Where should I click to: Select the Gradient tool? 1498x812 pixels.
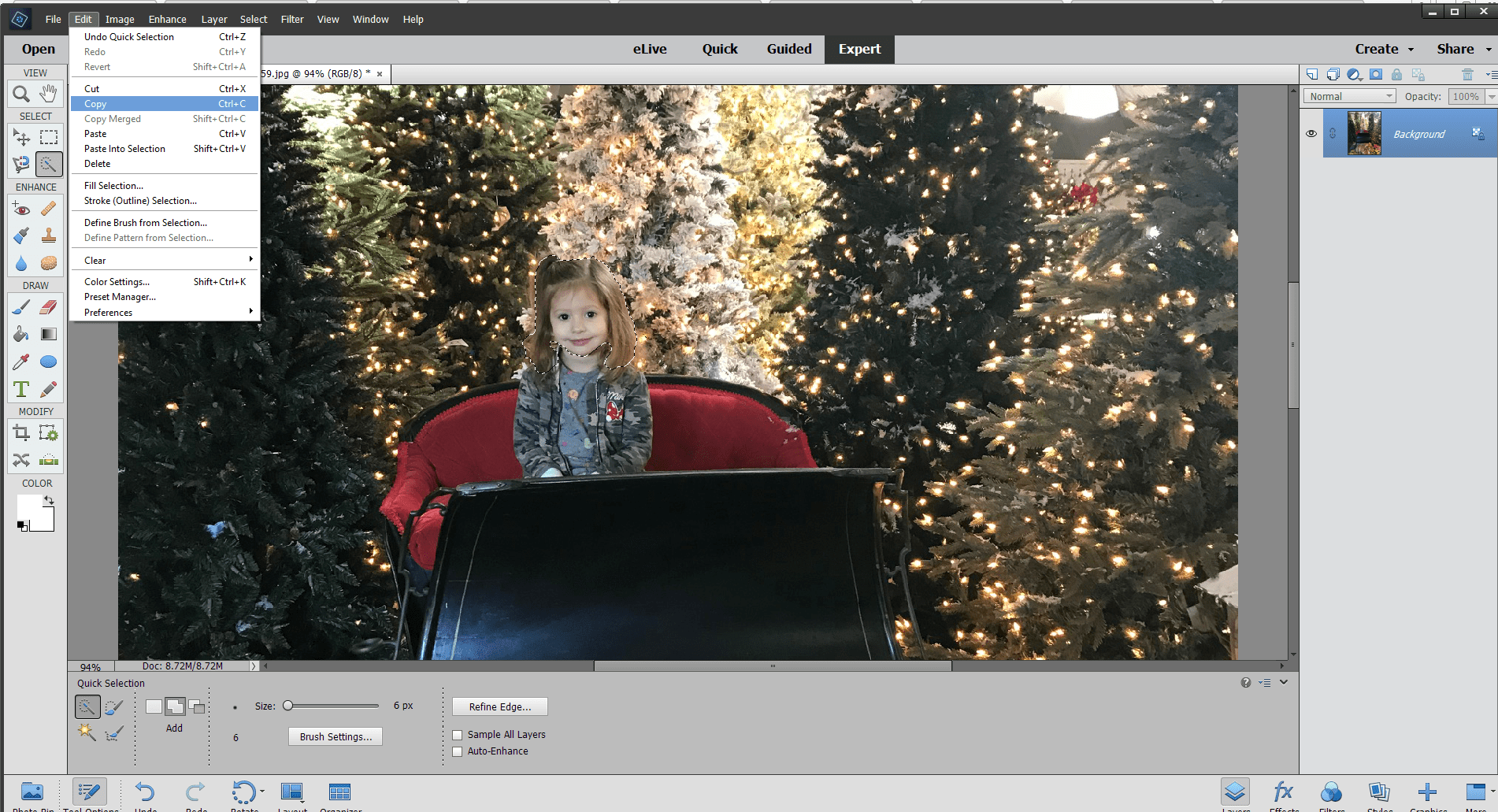pos(49,334)
